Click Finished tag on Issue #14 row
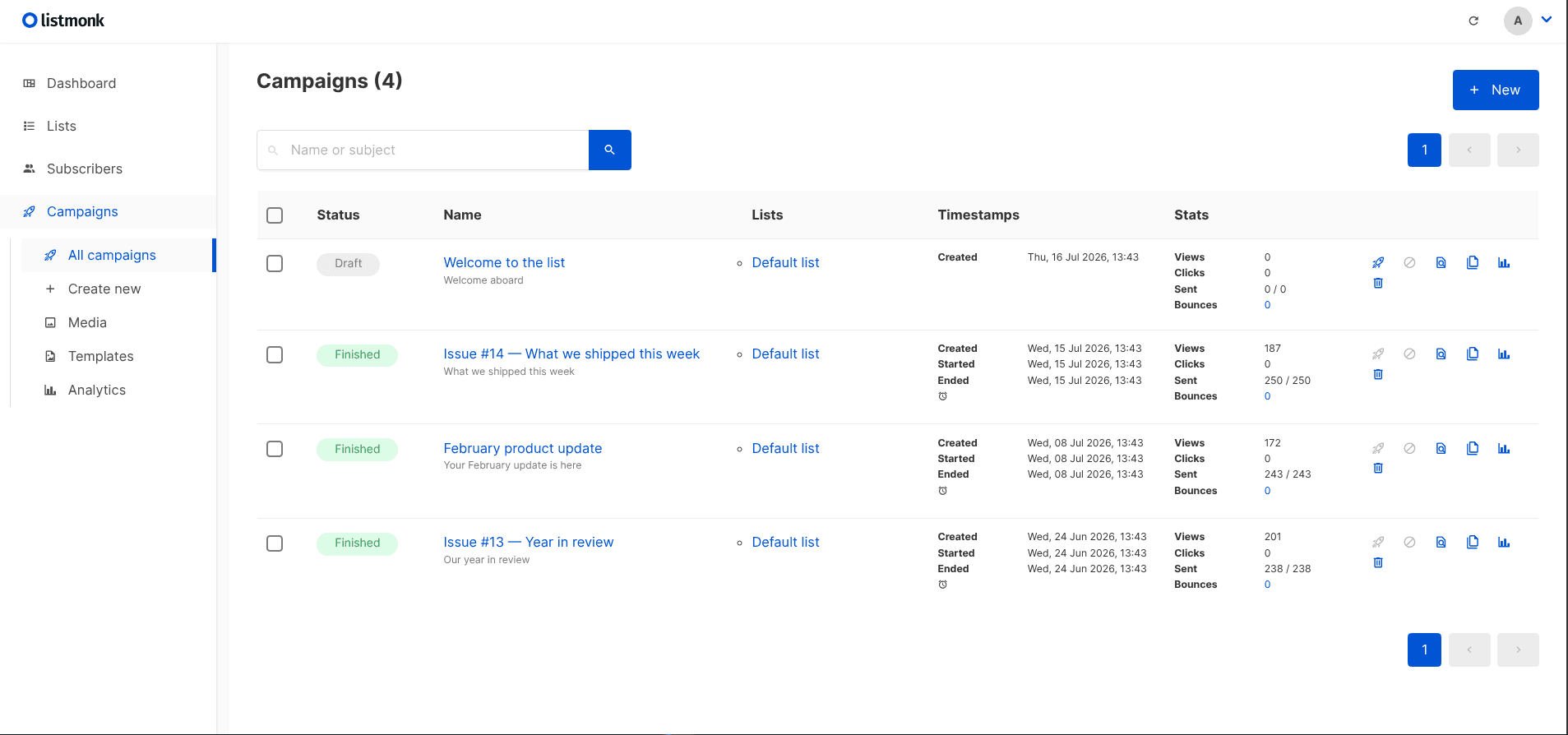The image size is (1568, 735). [x=357, y=355]
